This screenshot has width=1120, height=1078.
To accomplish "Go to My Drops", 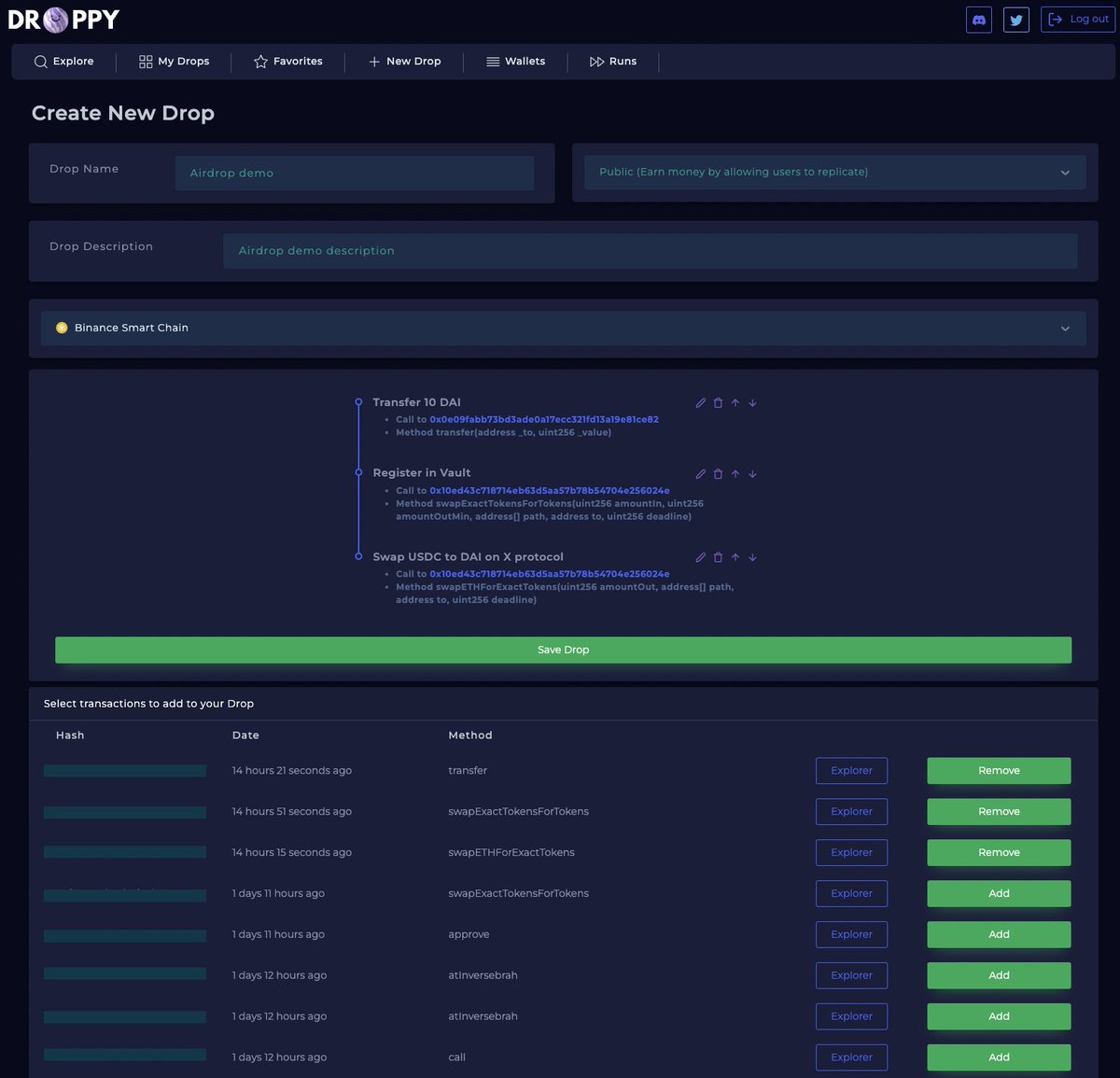I will (174, 62).
